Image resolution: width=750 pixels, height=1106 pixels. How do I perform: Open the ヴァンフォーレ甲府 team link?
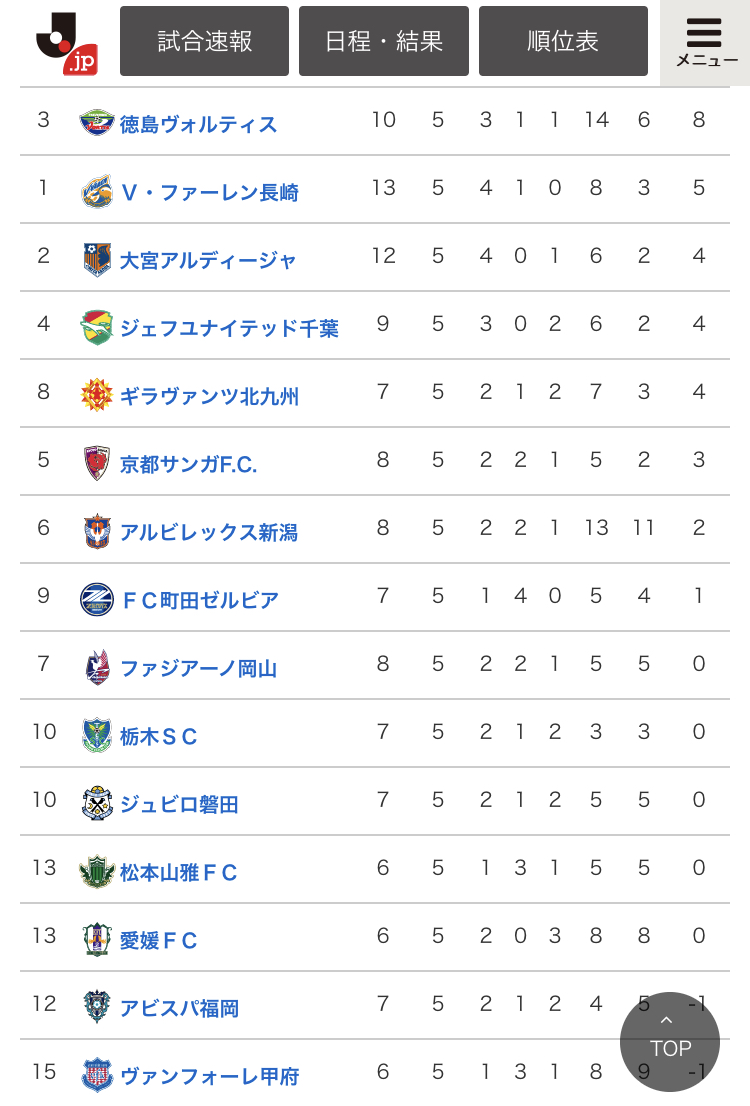pyautogui.click(x=209, y=1076)
